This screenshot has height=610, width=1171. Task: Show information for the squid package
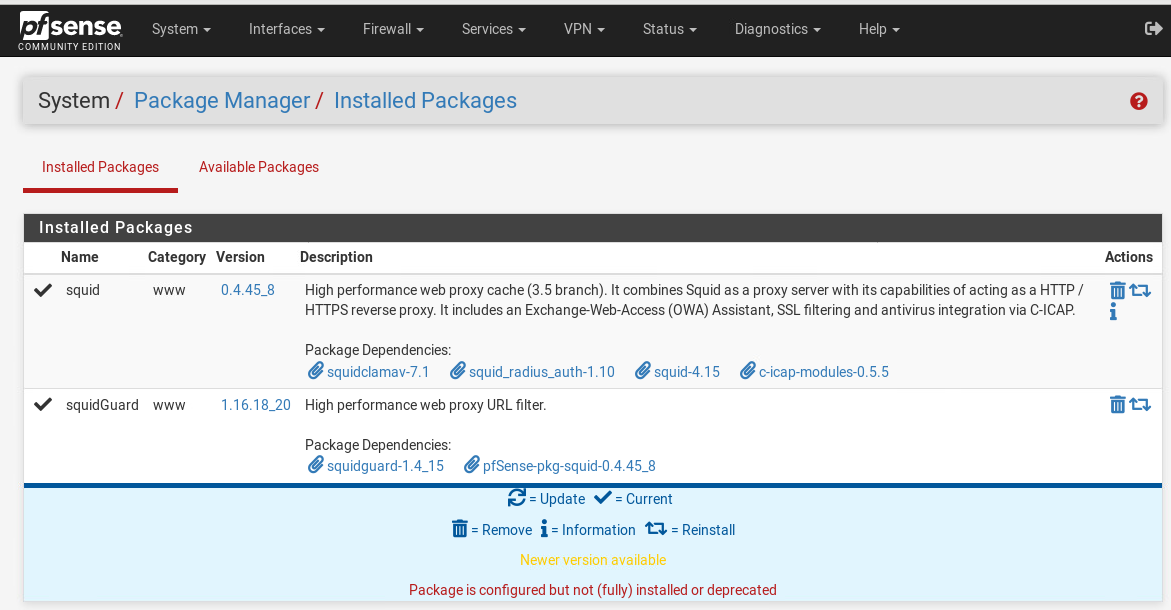click(x=1113, y=311)
